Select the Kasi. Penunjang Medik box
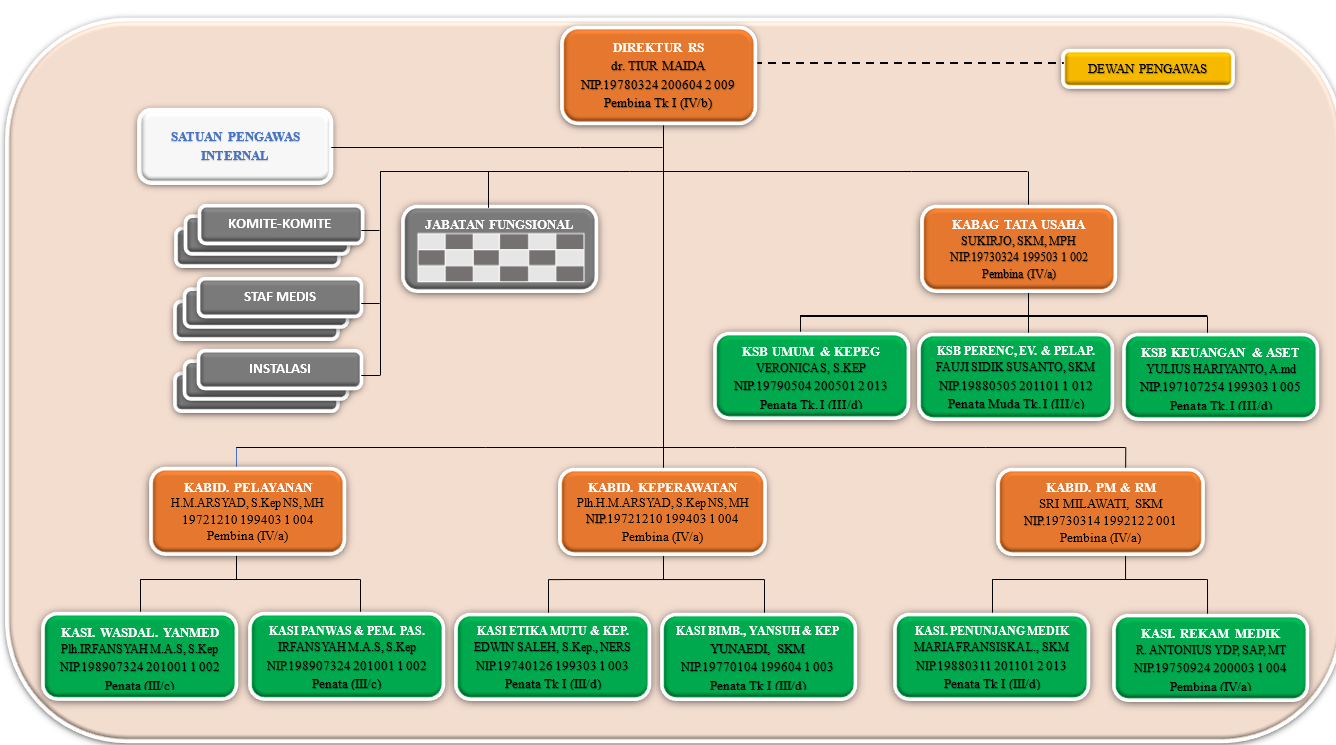 (x=991, y=656)
